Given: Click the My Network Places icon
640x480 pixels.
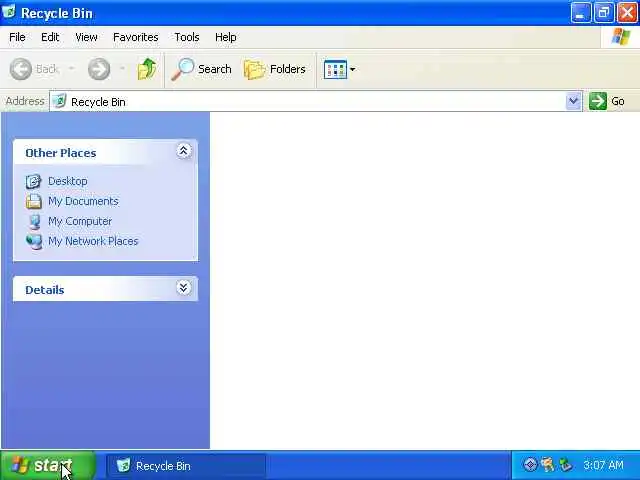Looking at the screenshot, I should point(34,242).
